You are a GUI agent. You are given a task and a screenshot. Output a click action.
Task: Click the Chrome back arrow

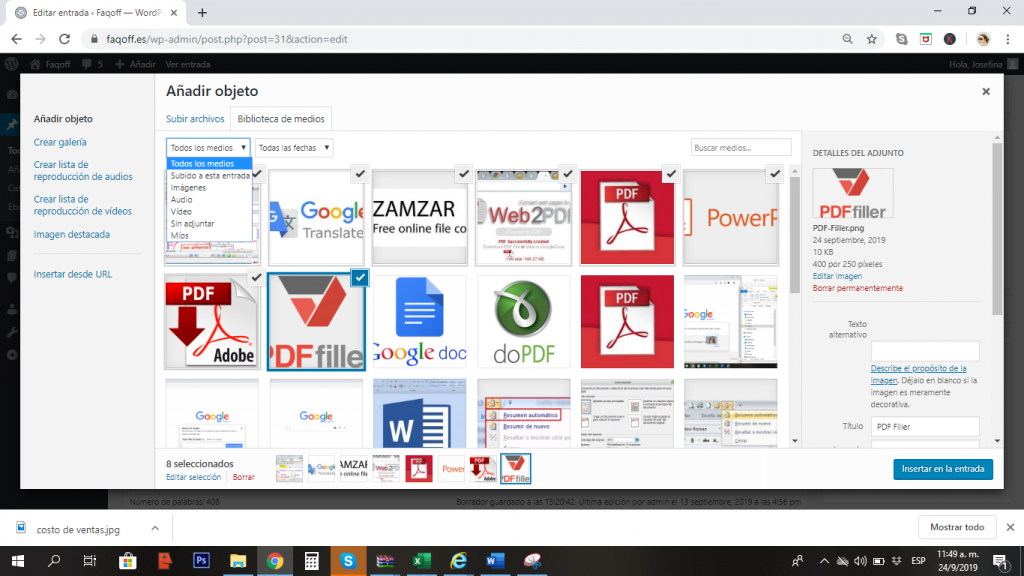pyautogui.click(x=16, y=39)
